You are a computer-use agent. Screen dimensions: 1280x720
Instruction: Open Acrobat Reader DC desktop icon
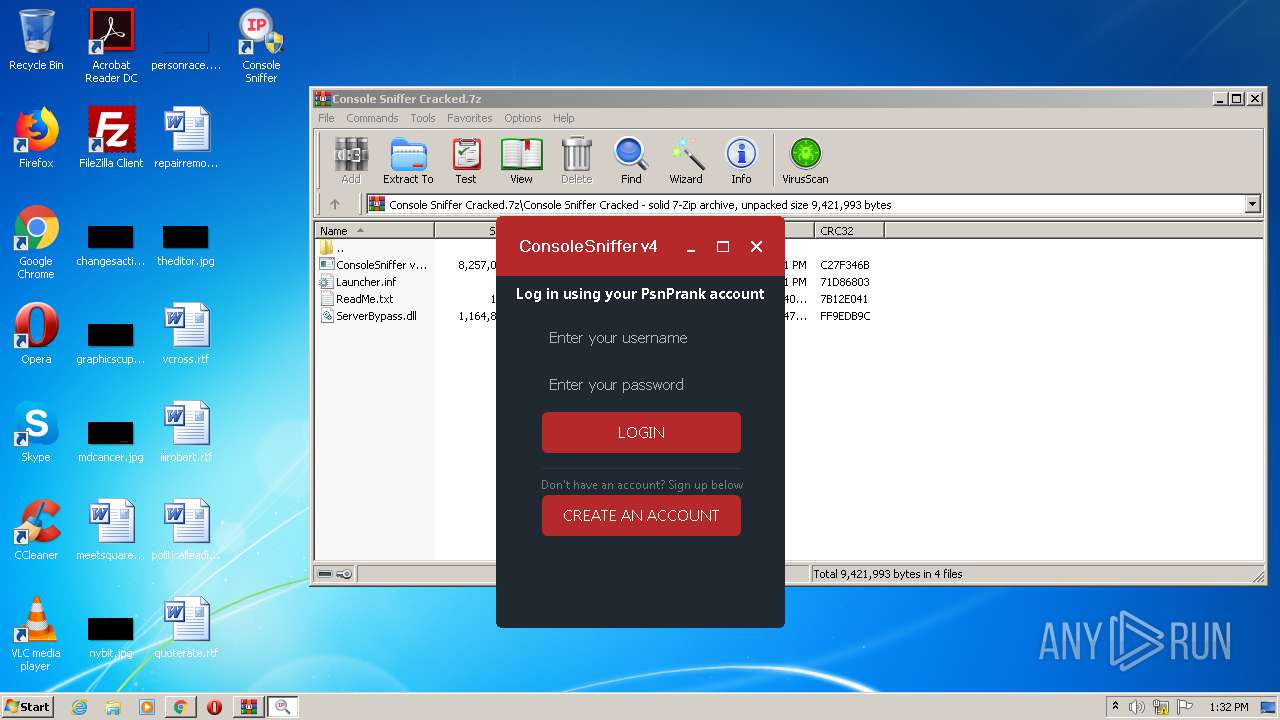[x=111, y=46]
